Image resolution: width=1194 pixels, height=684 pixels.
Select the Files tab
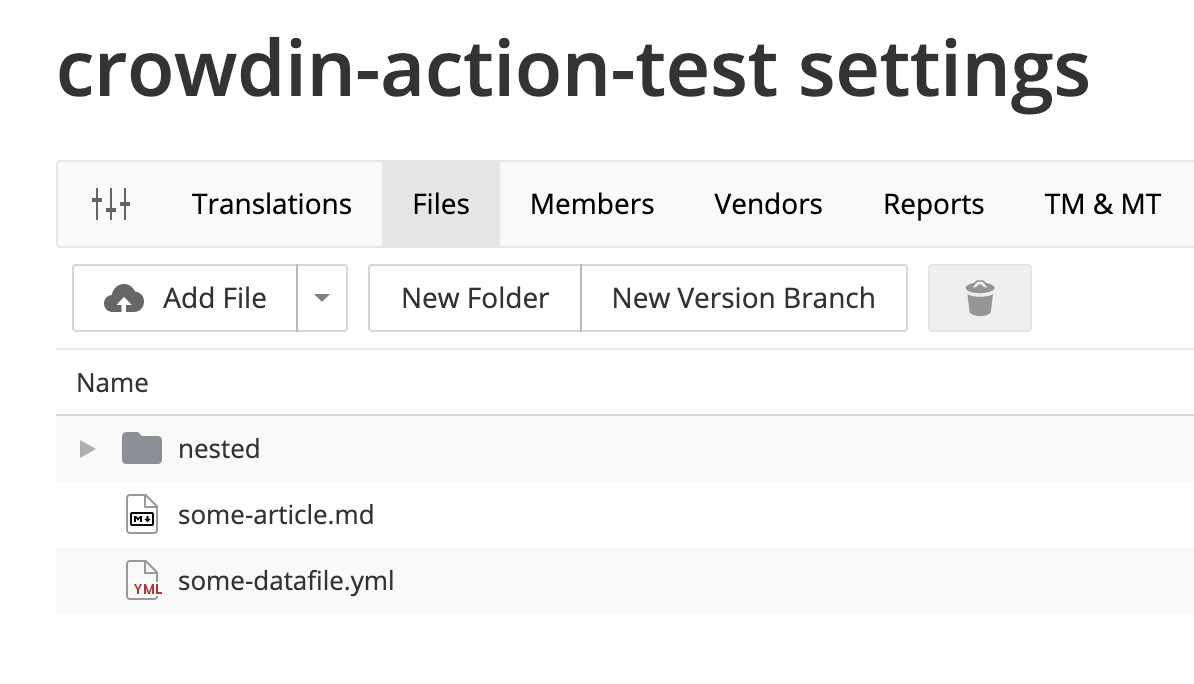click(441, 204)
